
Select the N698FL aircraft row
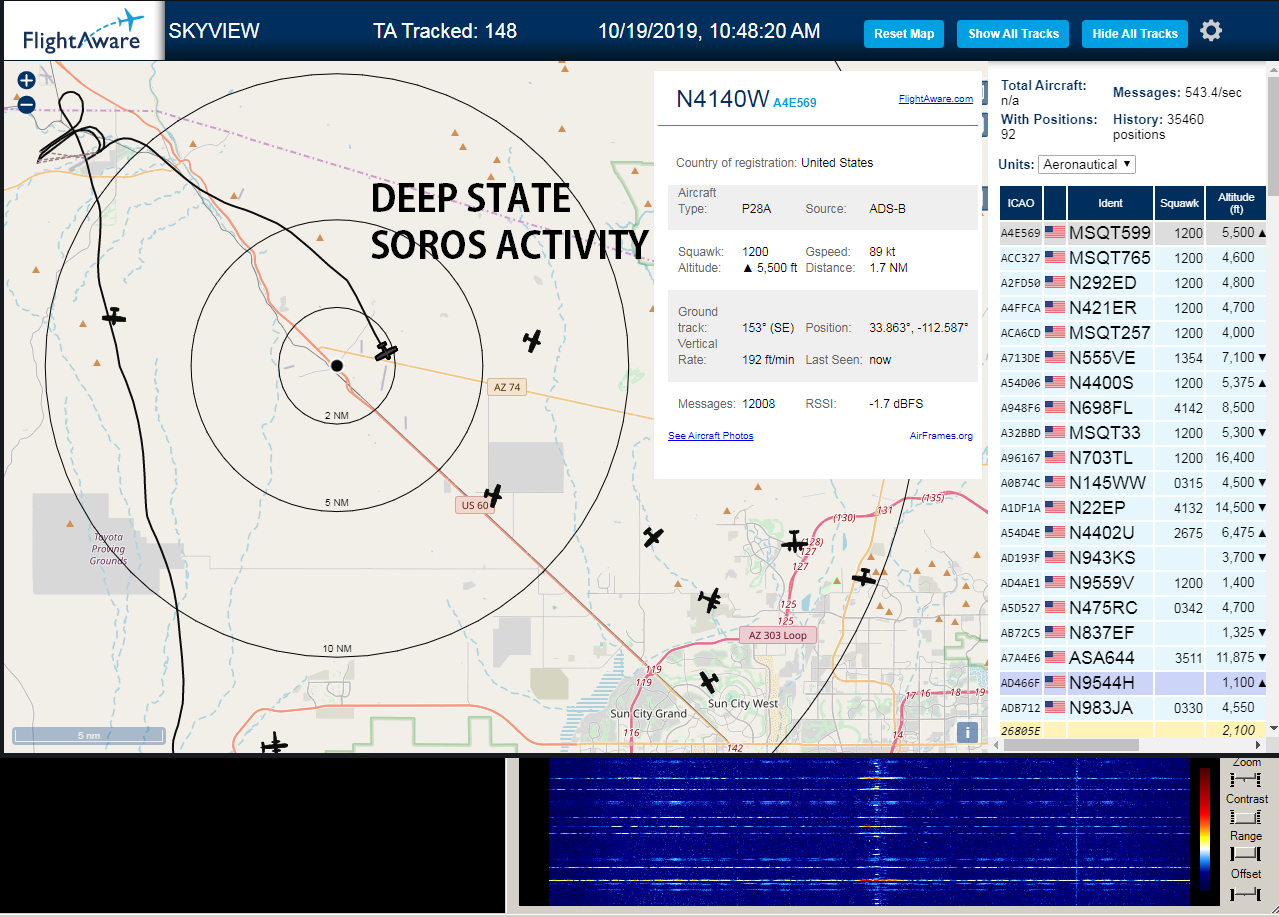click(1134, 408)
